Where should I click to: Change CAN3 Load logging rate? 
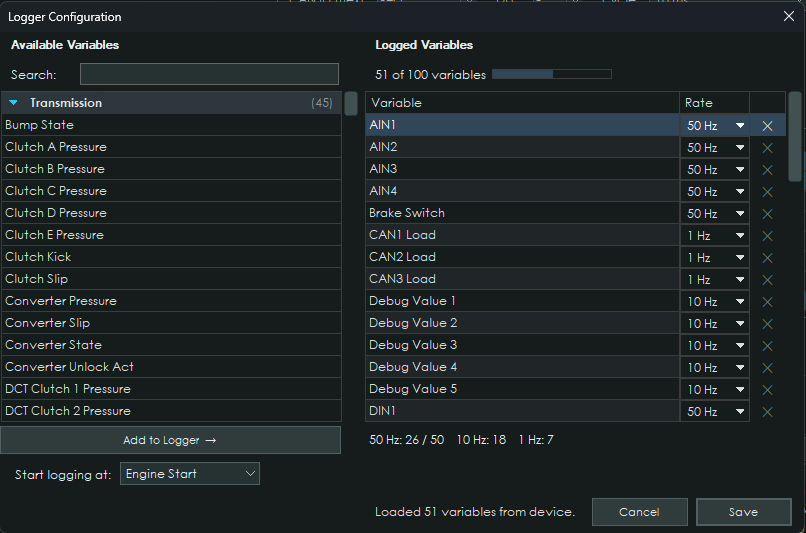(715, 280)
